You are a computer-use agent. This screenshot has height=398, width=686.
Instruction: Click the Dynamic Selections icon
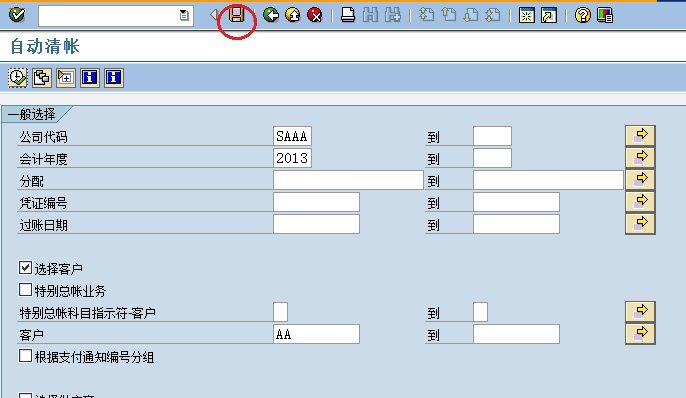66,78
